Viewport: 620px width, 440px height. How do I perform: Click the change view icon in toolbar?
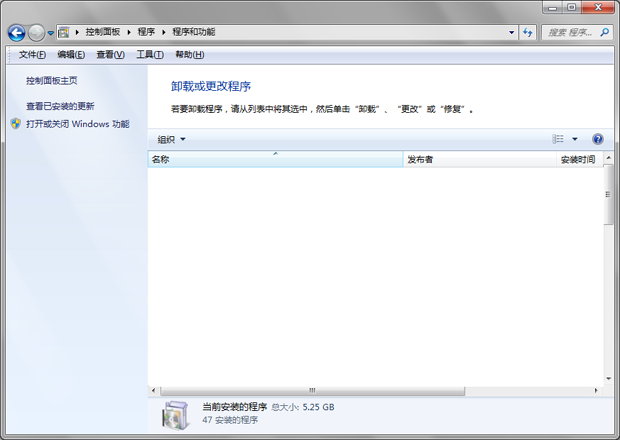[559, 139]
